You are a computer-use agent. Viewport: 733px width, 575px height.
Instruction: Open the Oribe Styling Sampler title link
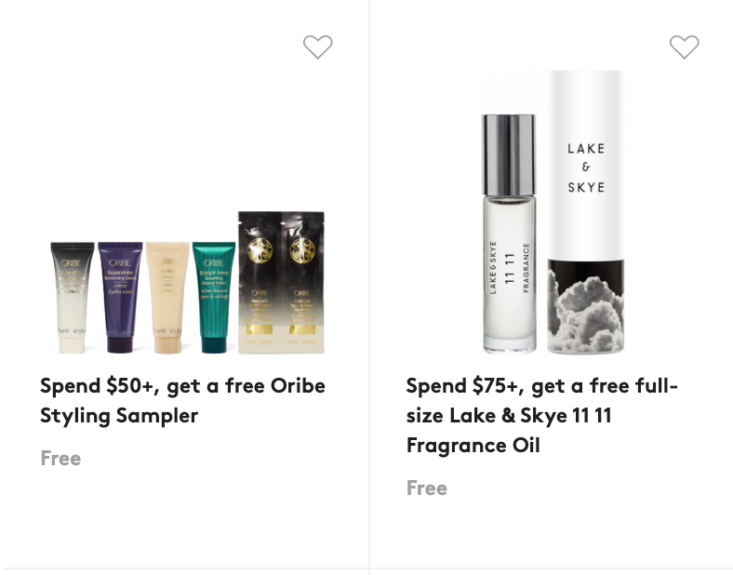(182, 401)
